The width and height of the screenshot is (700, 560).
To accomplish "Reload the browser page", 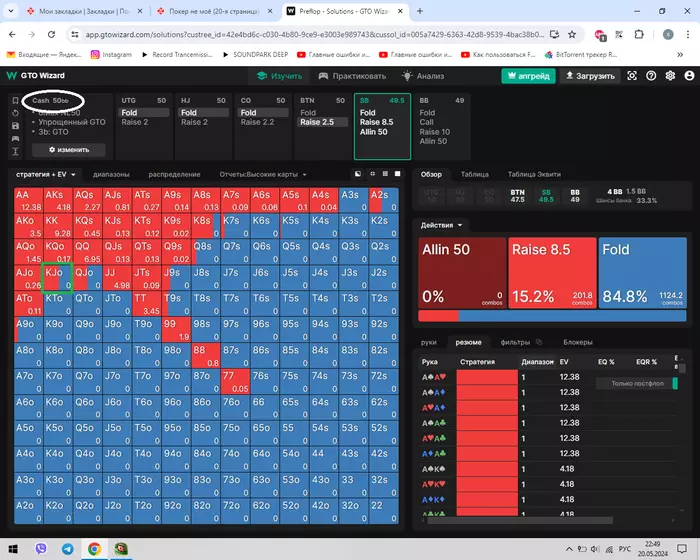I will click(x=51, y=34).
